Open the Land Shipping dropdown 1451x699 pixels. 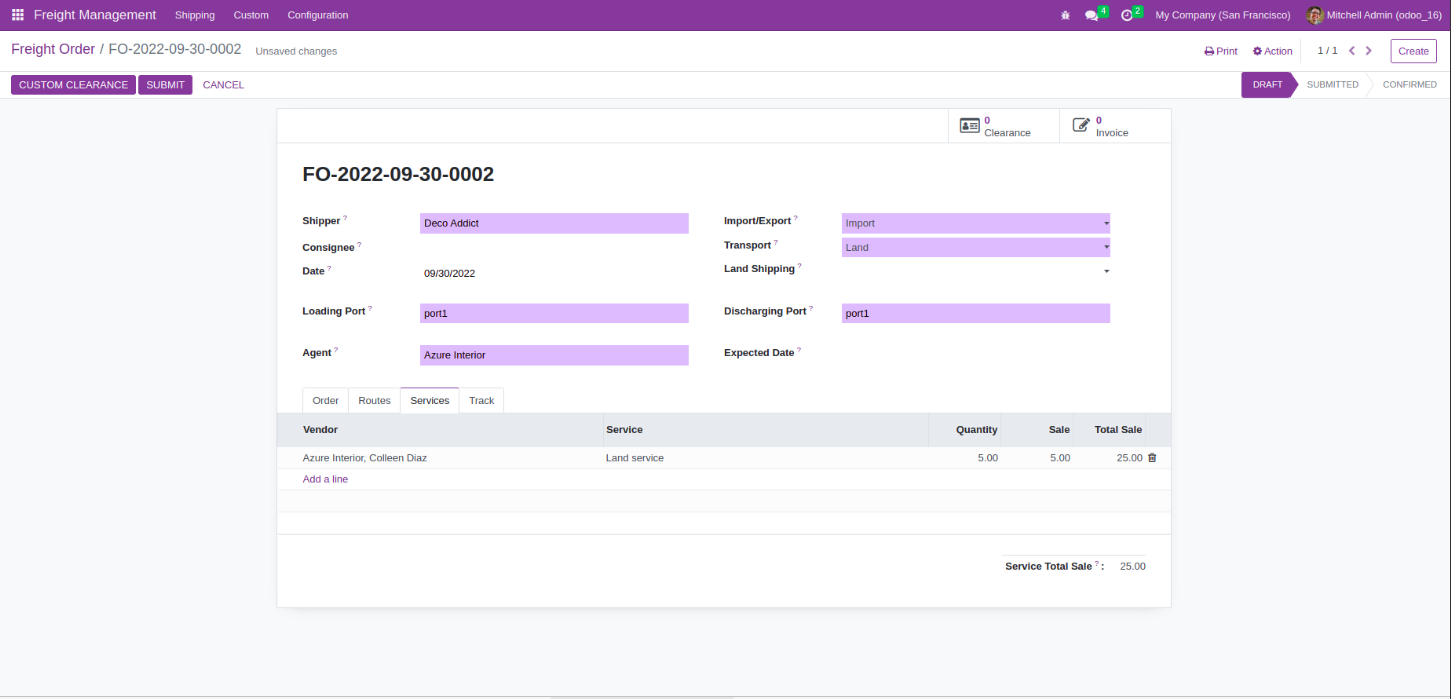[x=975, y=271]
